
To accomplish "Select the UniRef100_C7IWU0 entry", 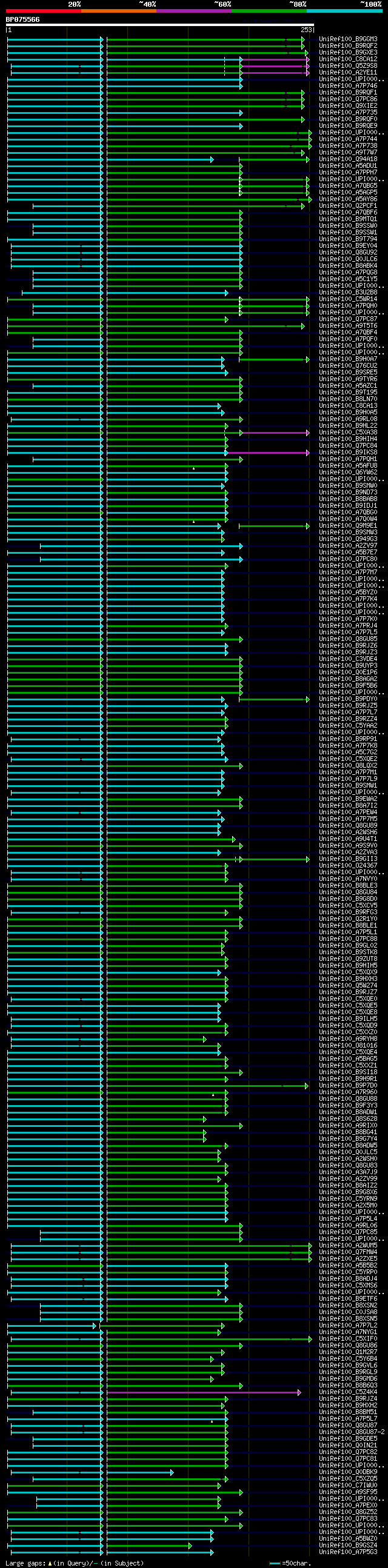I will coord(348,1486).
